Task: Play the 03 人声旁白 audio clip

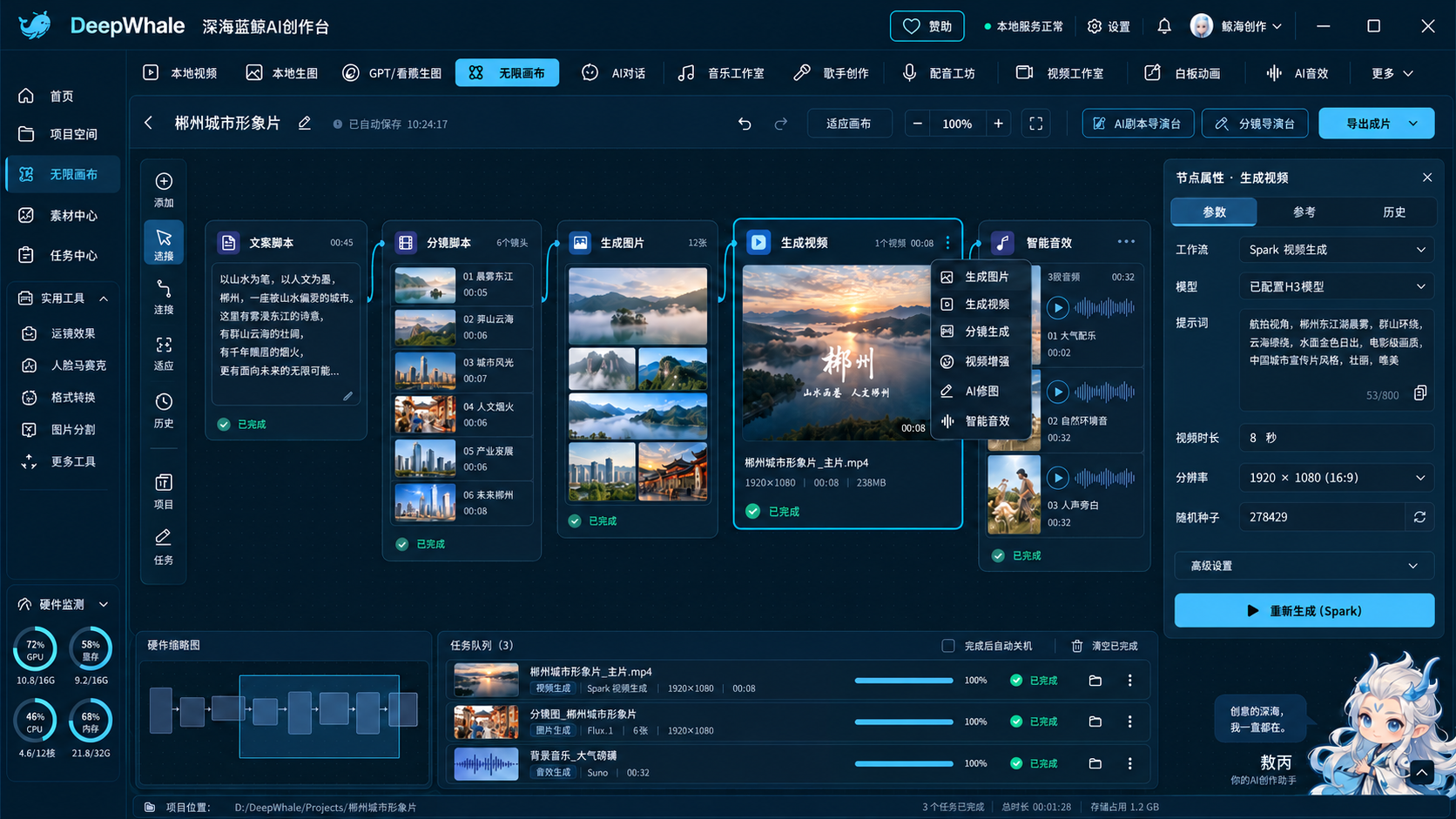Action: [x=1057, y=478]
